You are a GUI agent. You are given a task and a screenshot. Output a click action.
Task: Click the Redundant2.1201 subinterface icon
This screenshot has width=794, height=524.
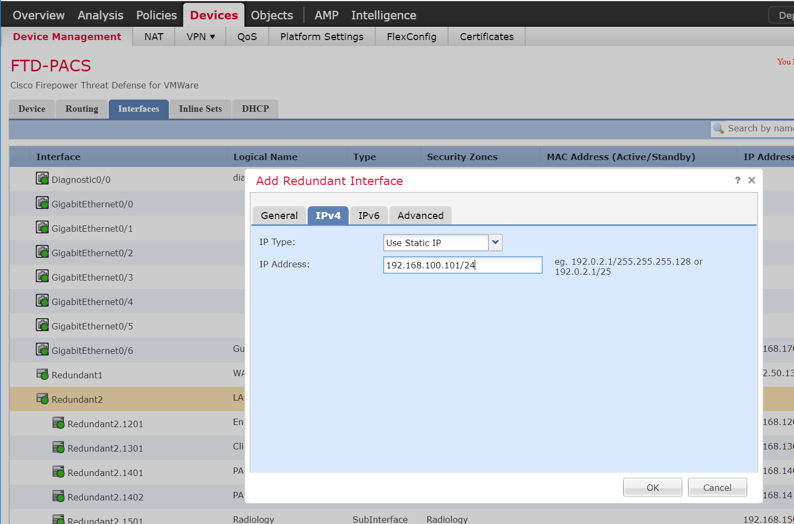pyautogui.click(x=59, y=423)
